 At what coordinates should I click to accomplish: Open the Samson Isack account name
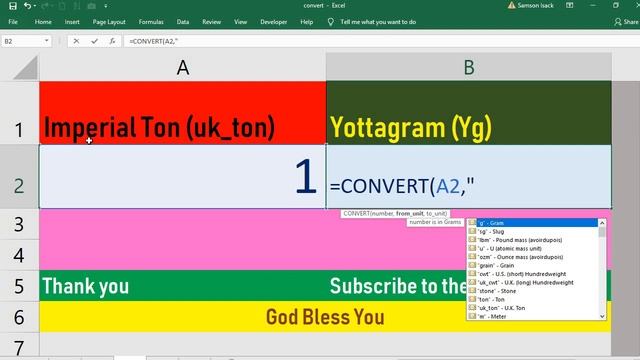tap(536, 5)
